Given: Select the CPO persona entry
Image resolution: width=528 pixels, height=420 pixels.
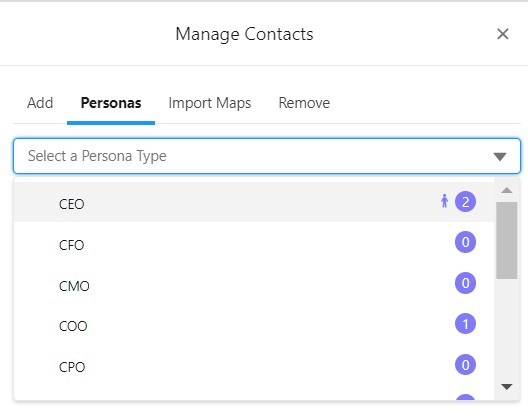Looking at the screenshot, I should (x=254, y=365).
